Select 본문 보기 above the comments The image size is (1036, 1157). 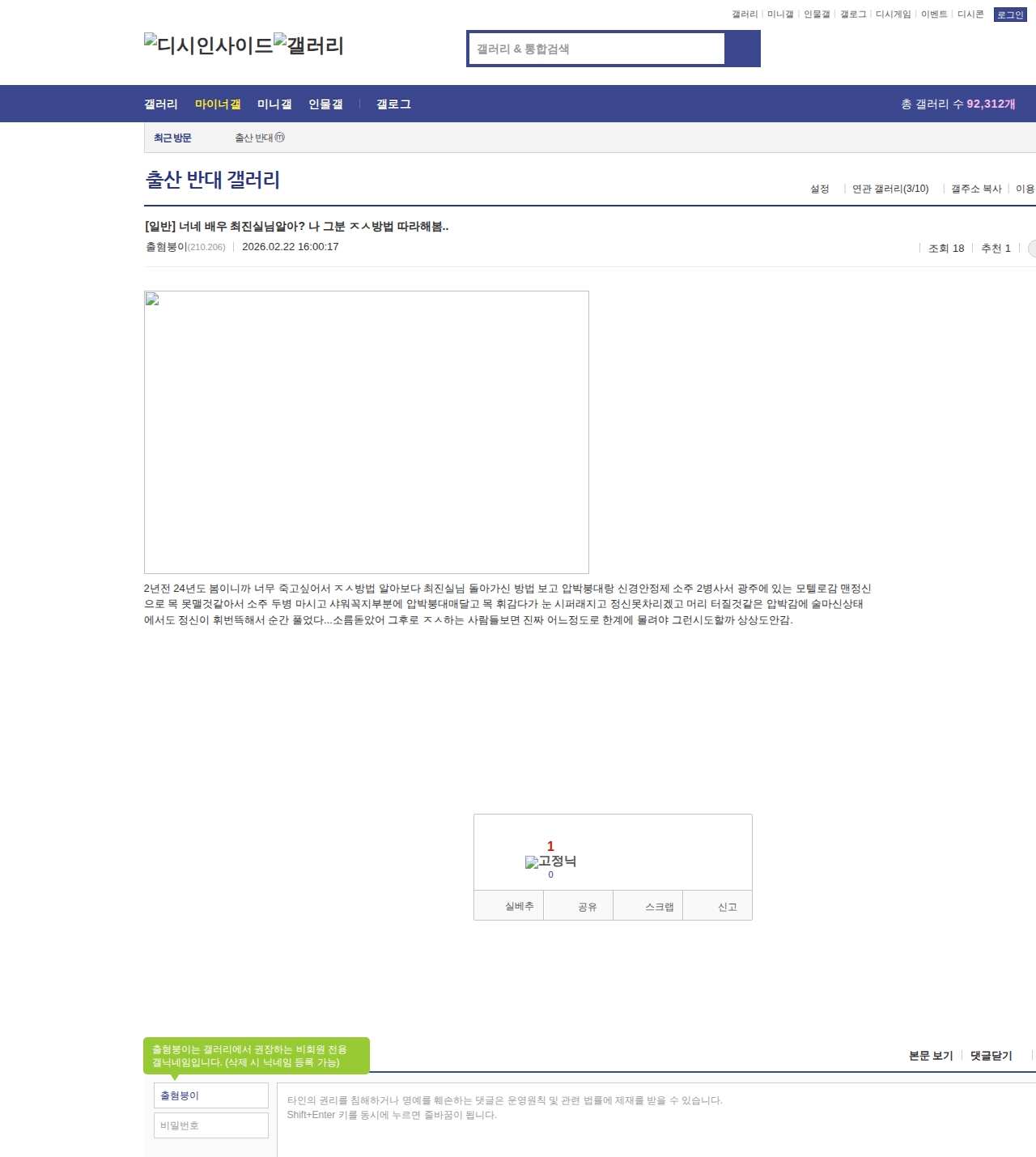tap(930, 1056)
